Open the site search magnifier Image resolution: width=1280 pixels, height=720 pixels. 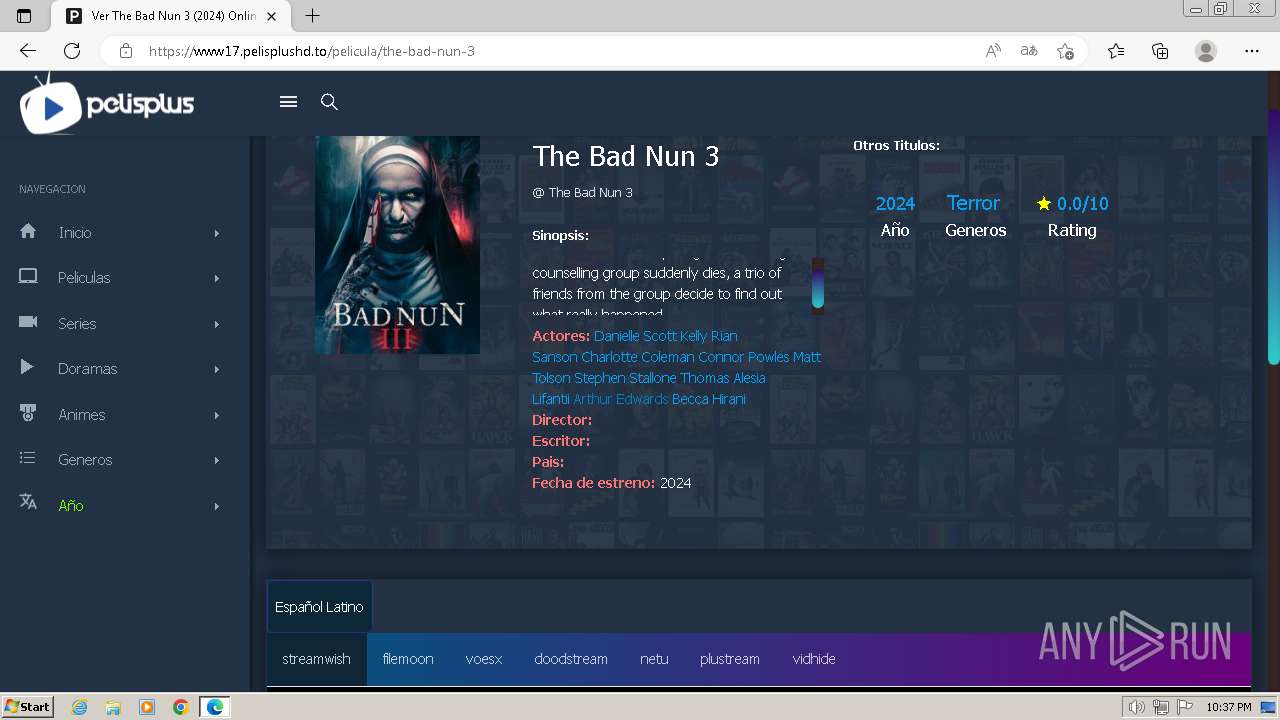point(329,102)
